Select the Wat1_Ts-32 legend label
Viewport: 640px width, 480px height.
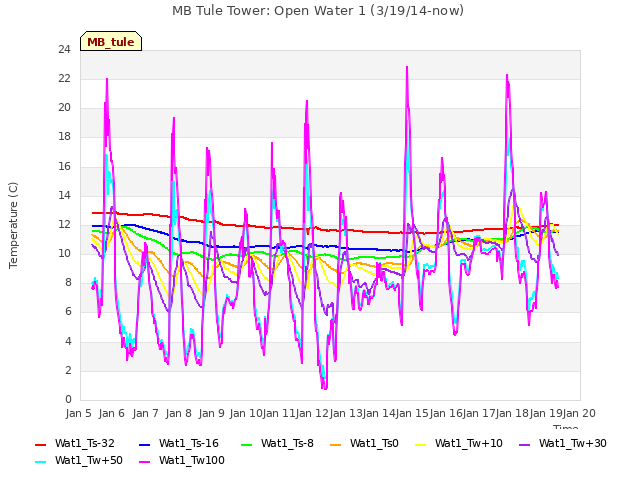point(84,444)
